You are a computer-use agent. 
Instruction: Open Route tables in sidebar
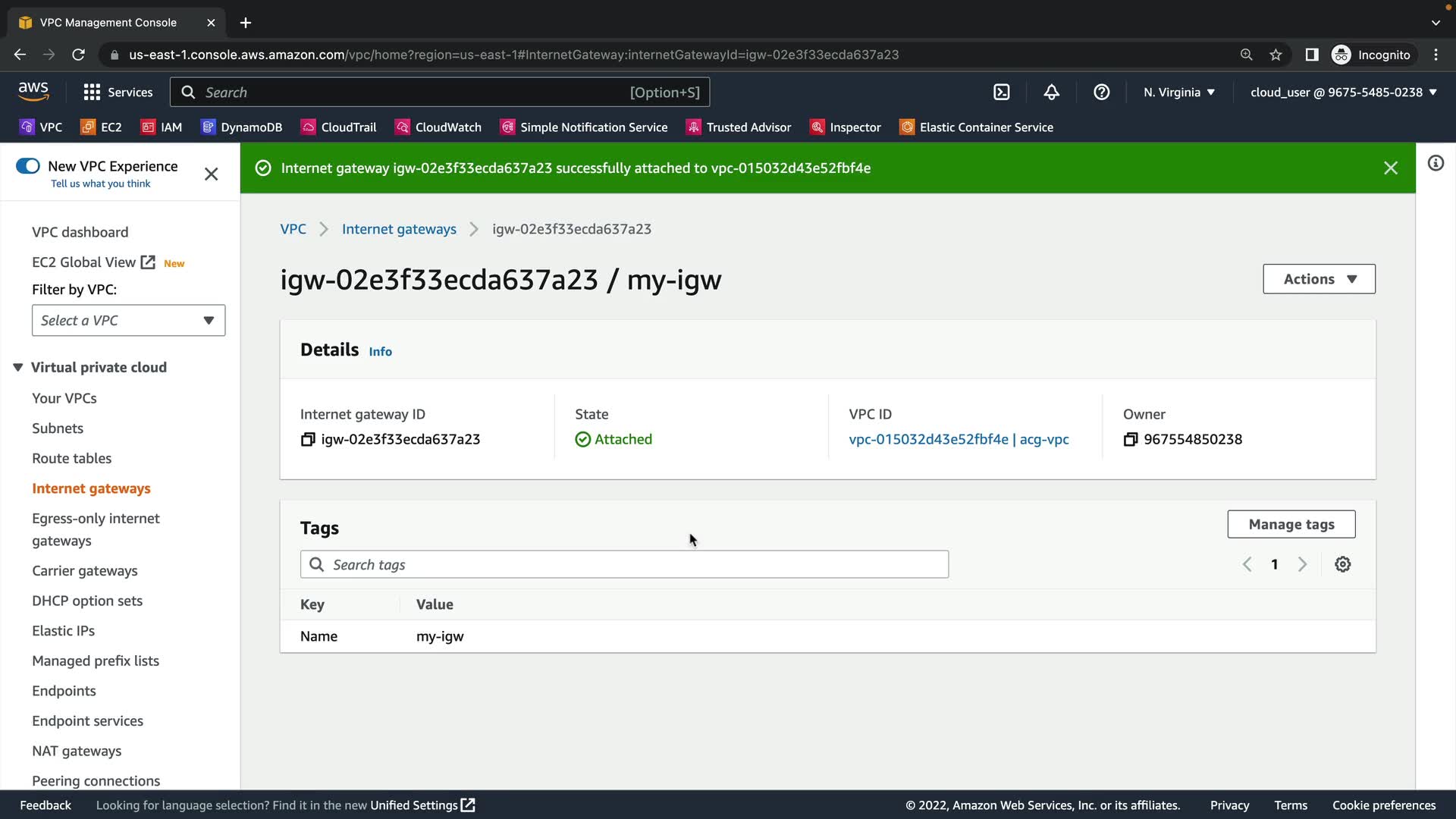(x=71, y=458)
